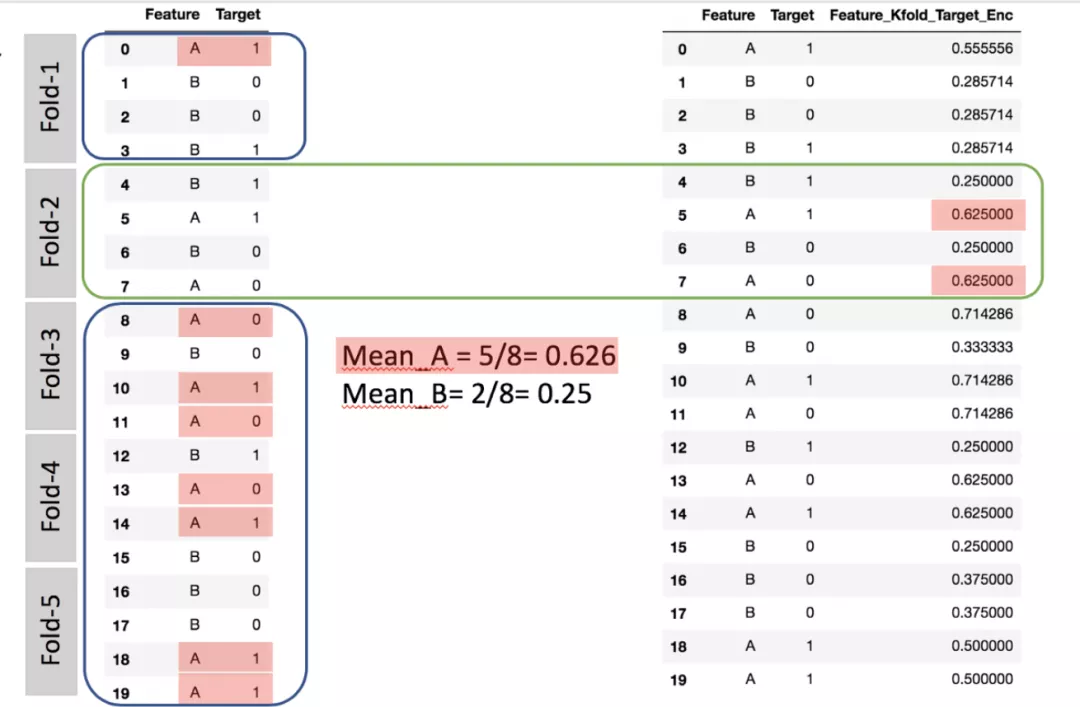Select the Fold-4 gray label
This screenshot has height=707, width=1080.
pyautogui.click(x=51, y=497)
